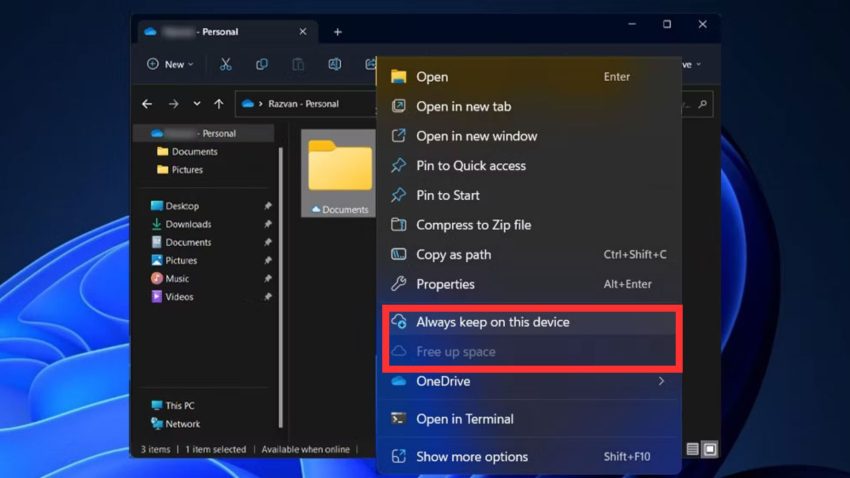Open Properties from context menu
Screen dimensions: 850x478
(x=529, y=284)
